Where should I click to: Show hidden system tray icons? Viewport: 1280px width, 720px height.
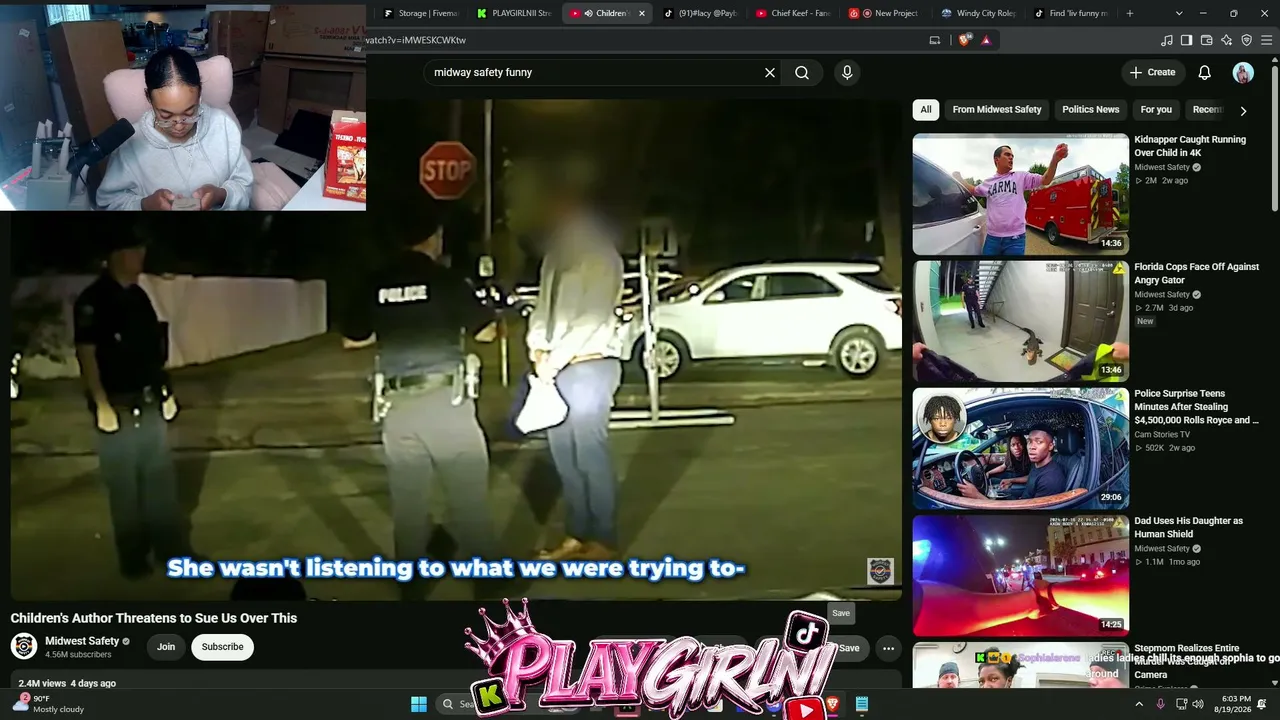pyautogui.click(x=1138, y=704)
